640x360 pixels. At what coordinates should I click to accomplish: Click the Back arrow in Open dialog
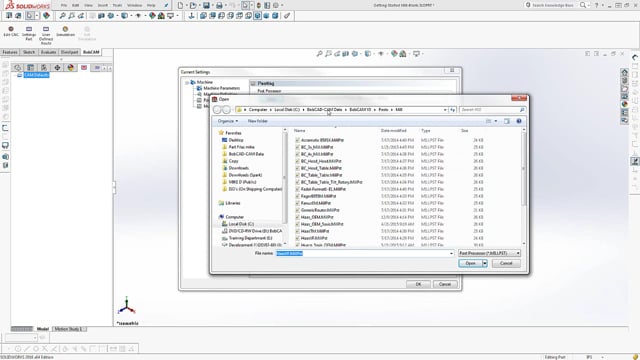coord(217,110)
